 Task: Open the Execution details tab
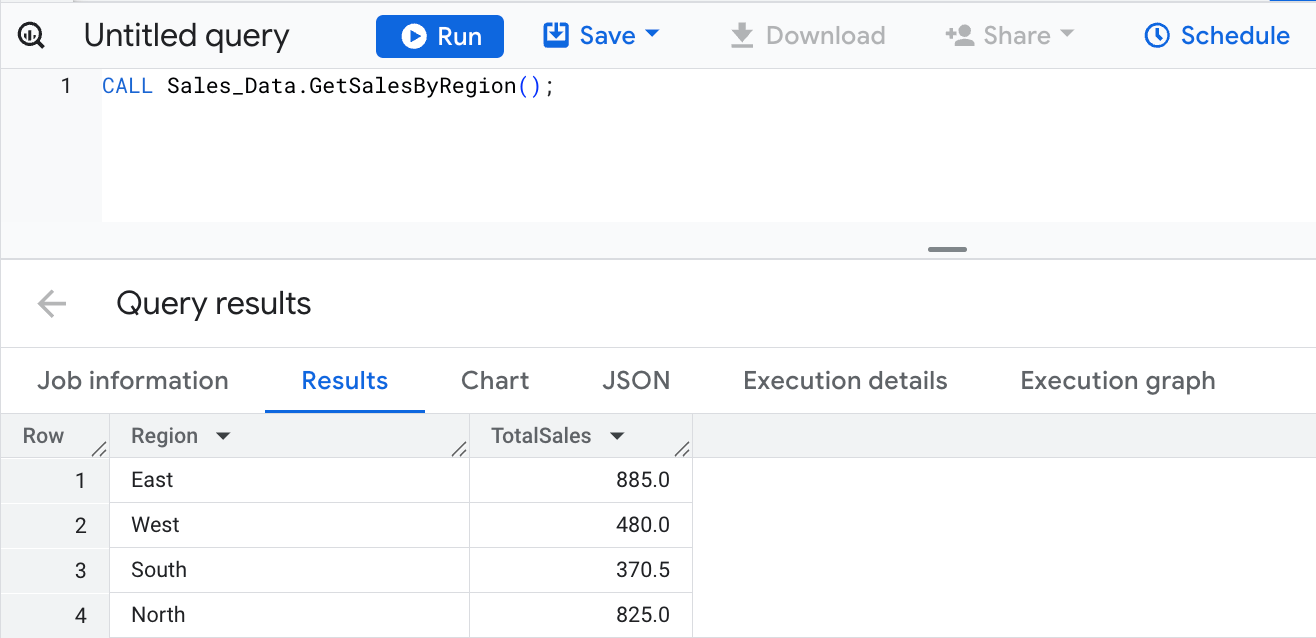tap(845, 381)
